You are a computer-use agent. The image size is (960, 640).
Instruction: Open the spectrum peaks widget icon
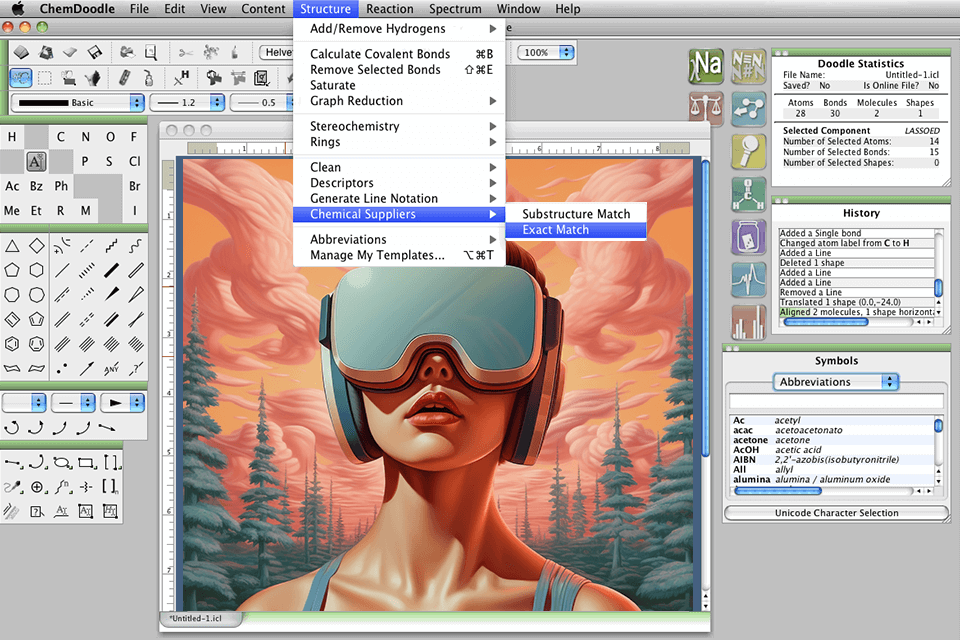click(x=748, y=279)
